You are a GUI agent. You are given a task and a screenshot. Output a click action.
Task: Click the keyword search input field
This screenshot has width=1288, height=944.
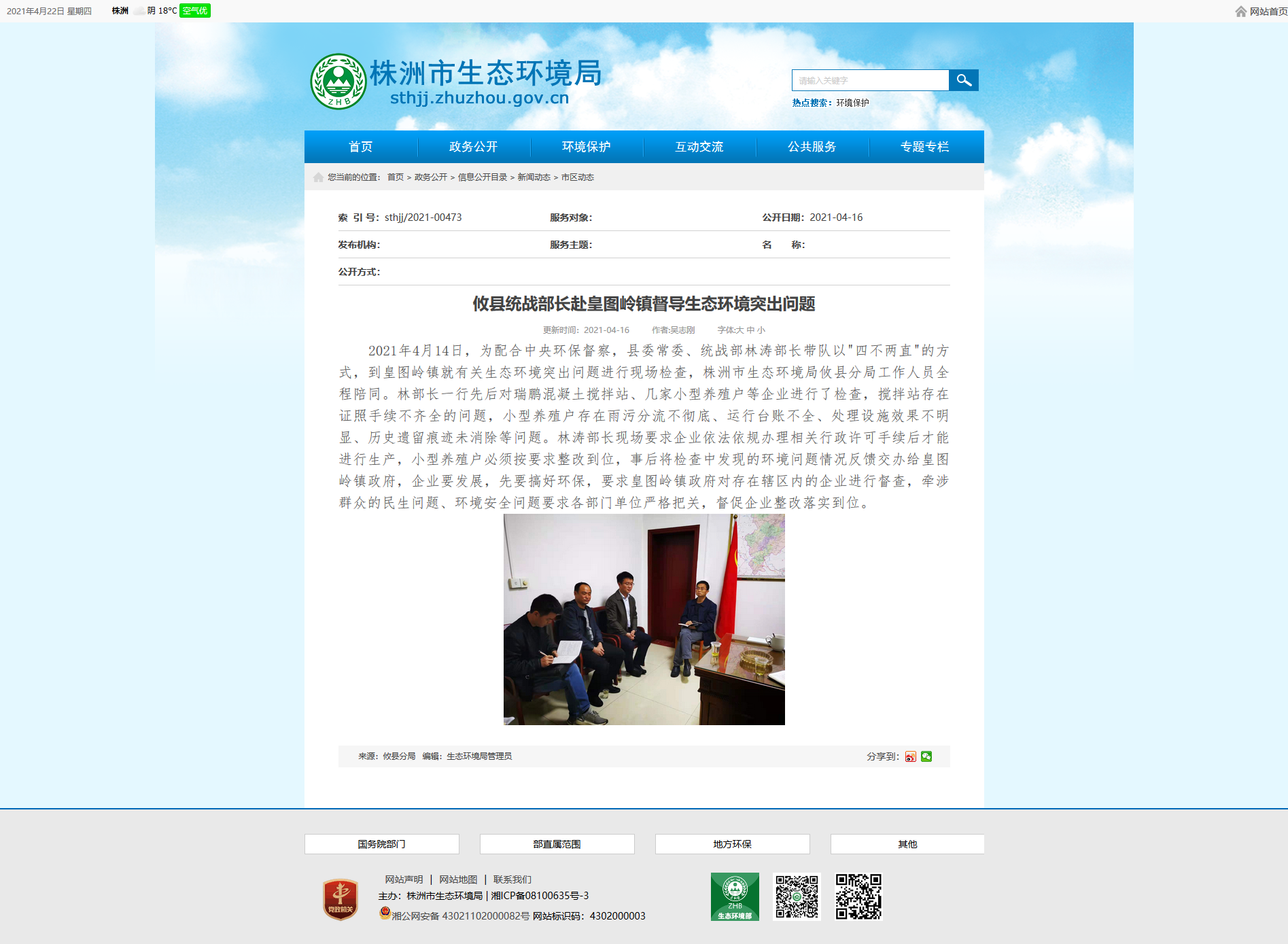point(870,80)
